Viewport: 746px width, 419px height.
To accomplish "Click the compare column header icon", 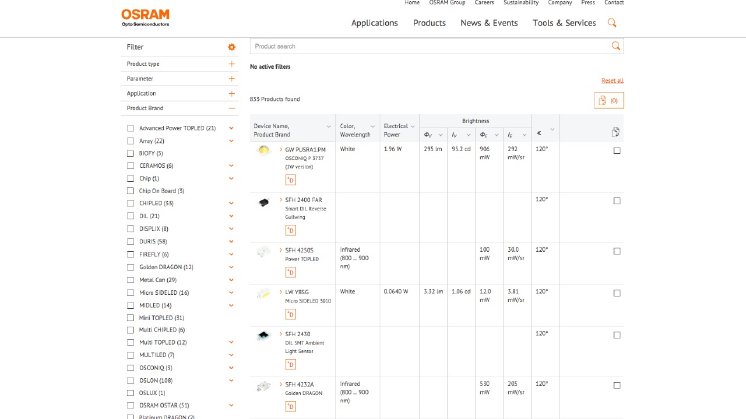I will click(616, 132).
